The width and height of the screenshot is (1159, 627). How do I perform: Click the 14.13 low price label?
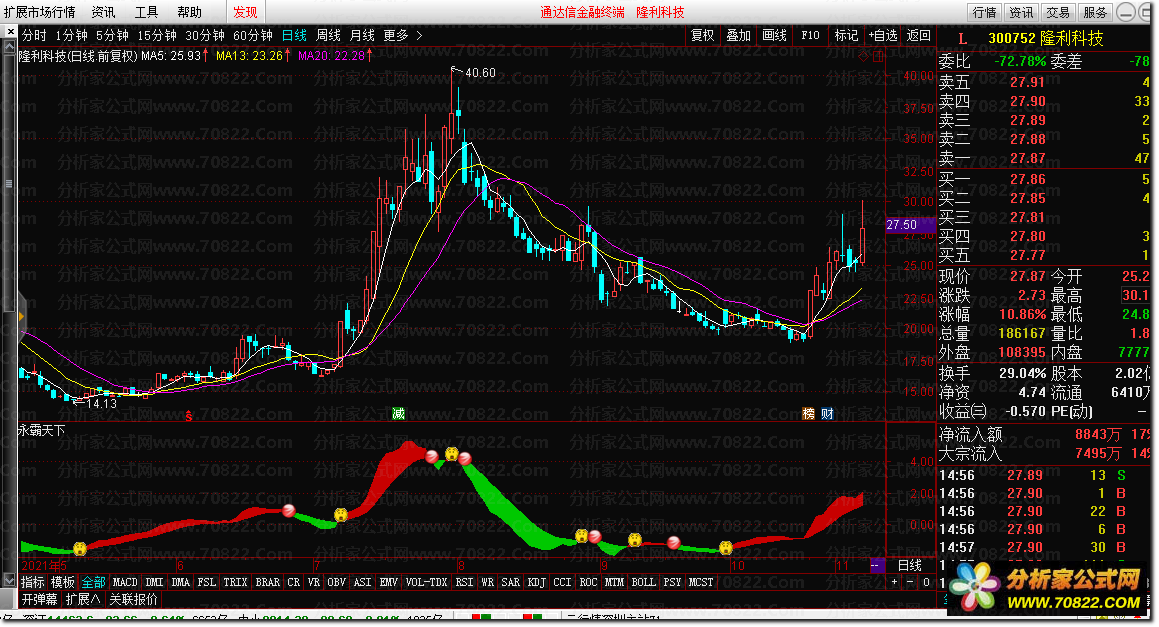click(x=101, y=404)
